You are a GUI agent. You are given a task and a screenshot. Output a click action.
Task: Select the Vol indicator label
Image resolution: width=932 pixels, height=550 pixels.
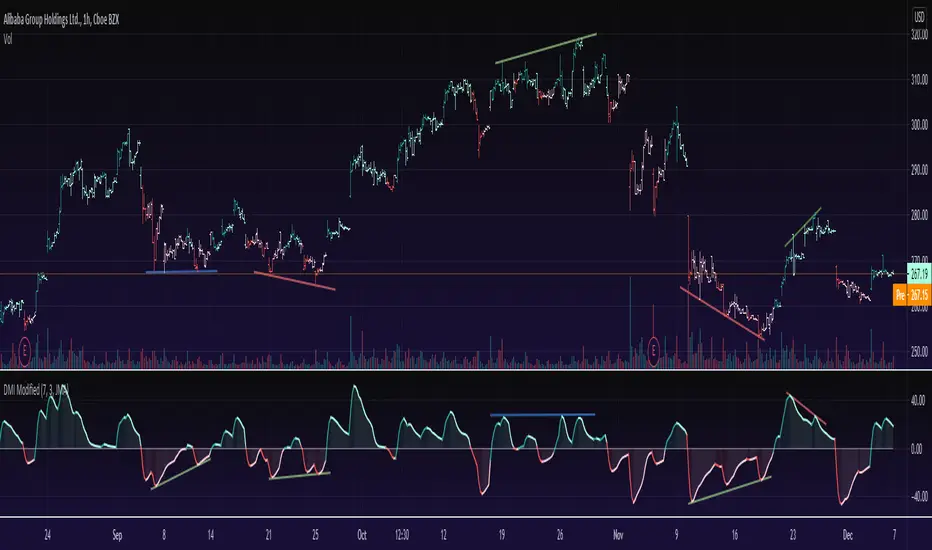click(x=8, y=40)
